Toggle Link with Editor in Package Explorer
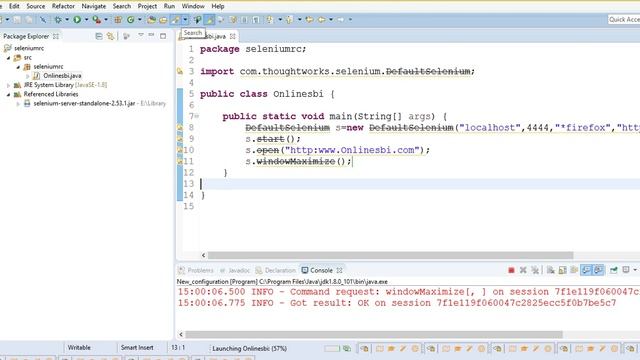Screen dimensions: 640x360 click(110, 36)
